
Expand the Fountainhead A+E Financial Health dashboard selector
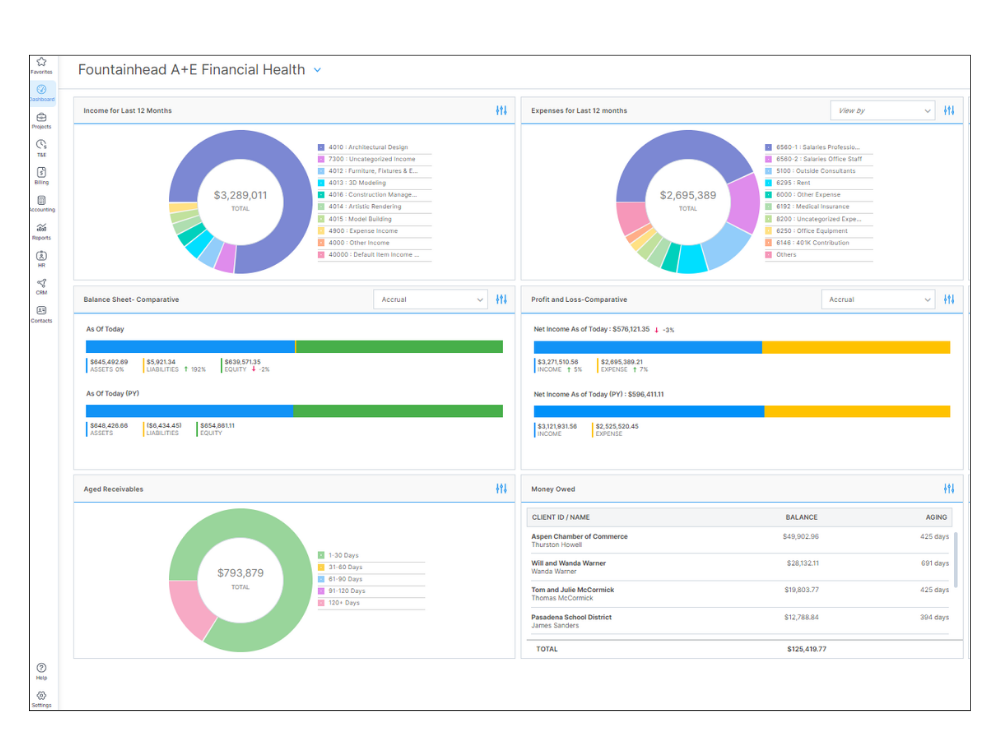[318, 70]
